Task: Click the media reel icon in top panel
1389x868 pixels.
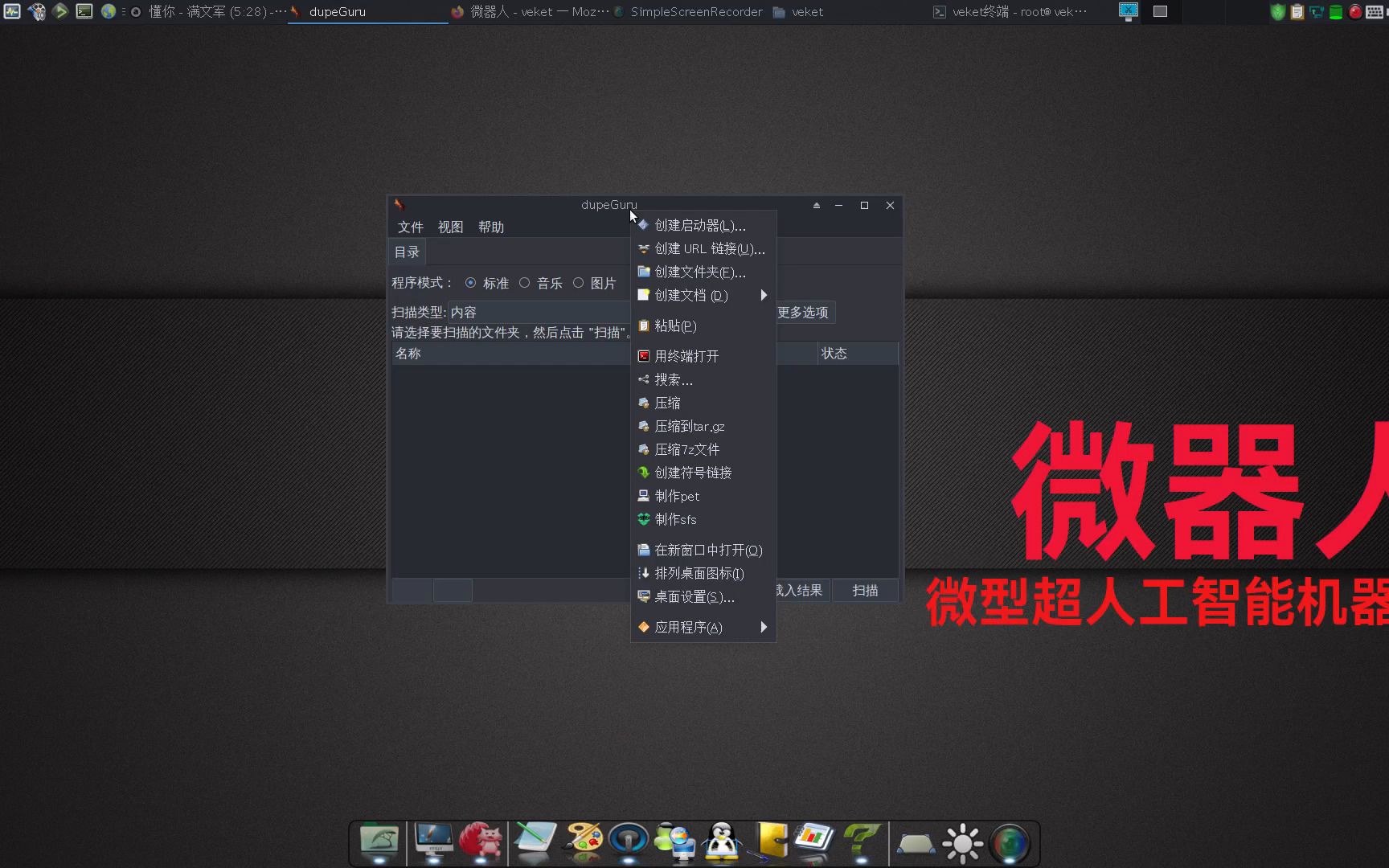Action: pyautogui.click(x=37, y=11)
